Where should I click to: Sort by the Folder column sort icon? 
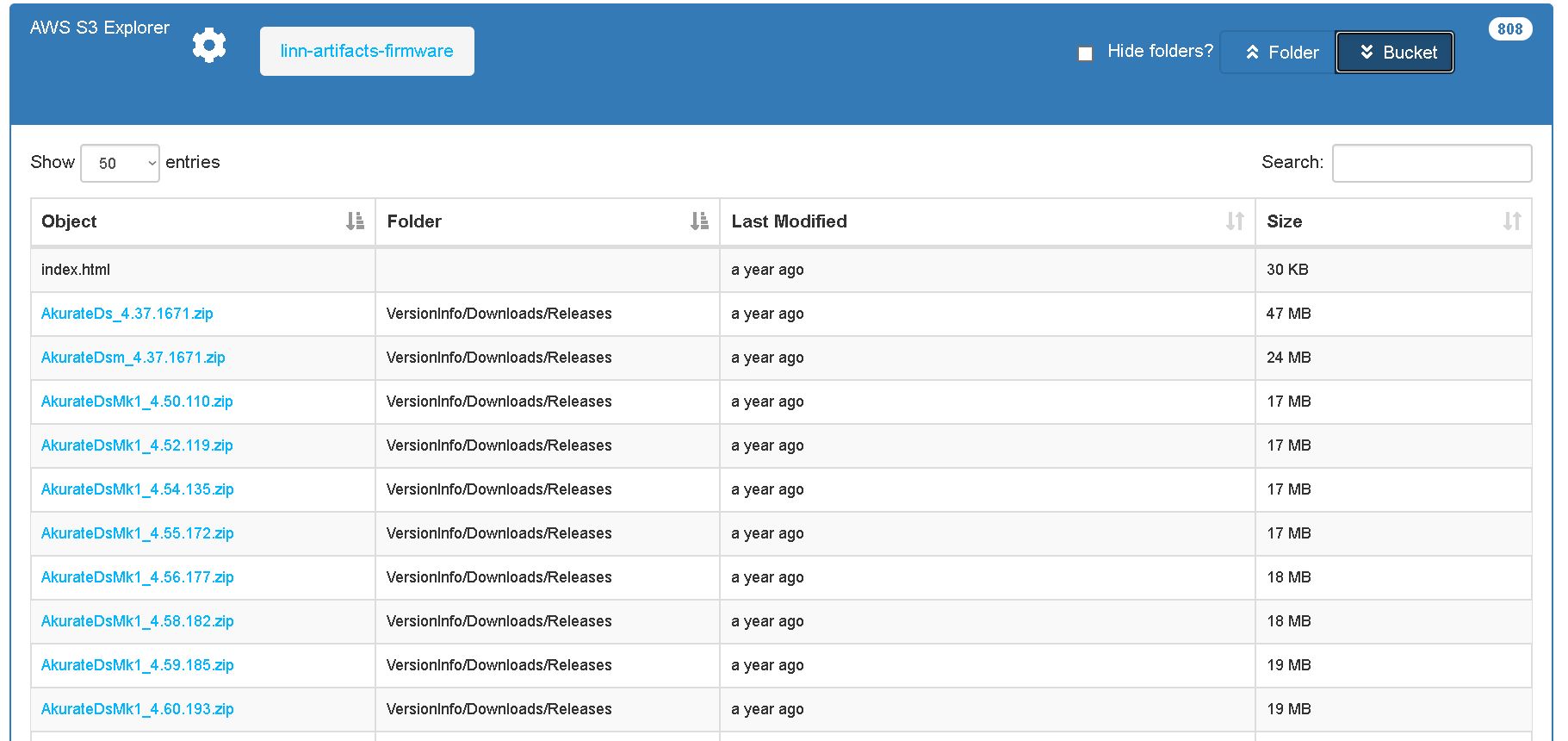coord(699,221)
